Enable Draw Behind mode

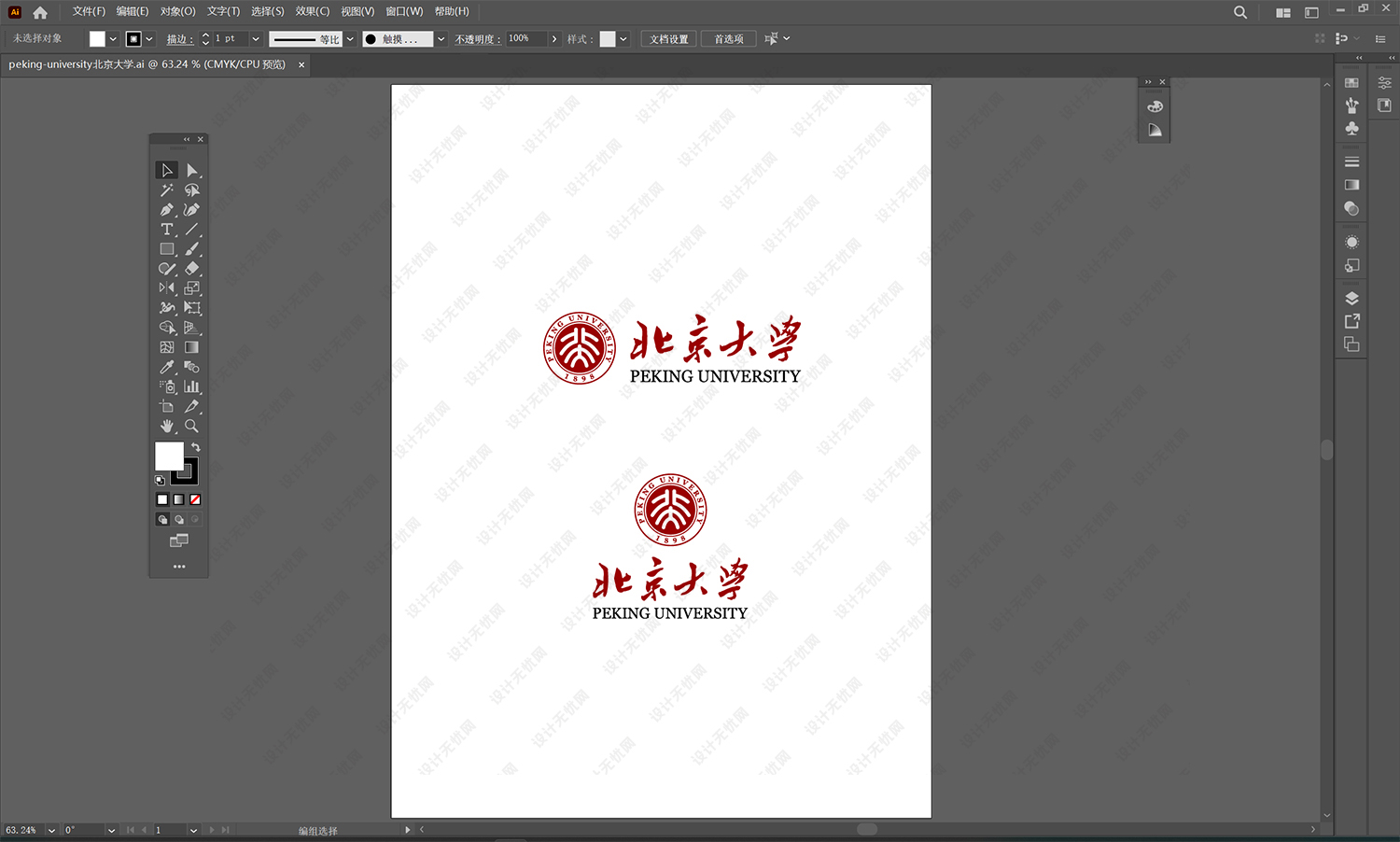pos(178,519)
